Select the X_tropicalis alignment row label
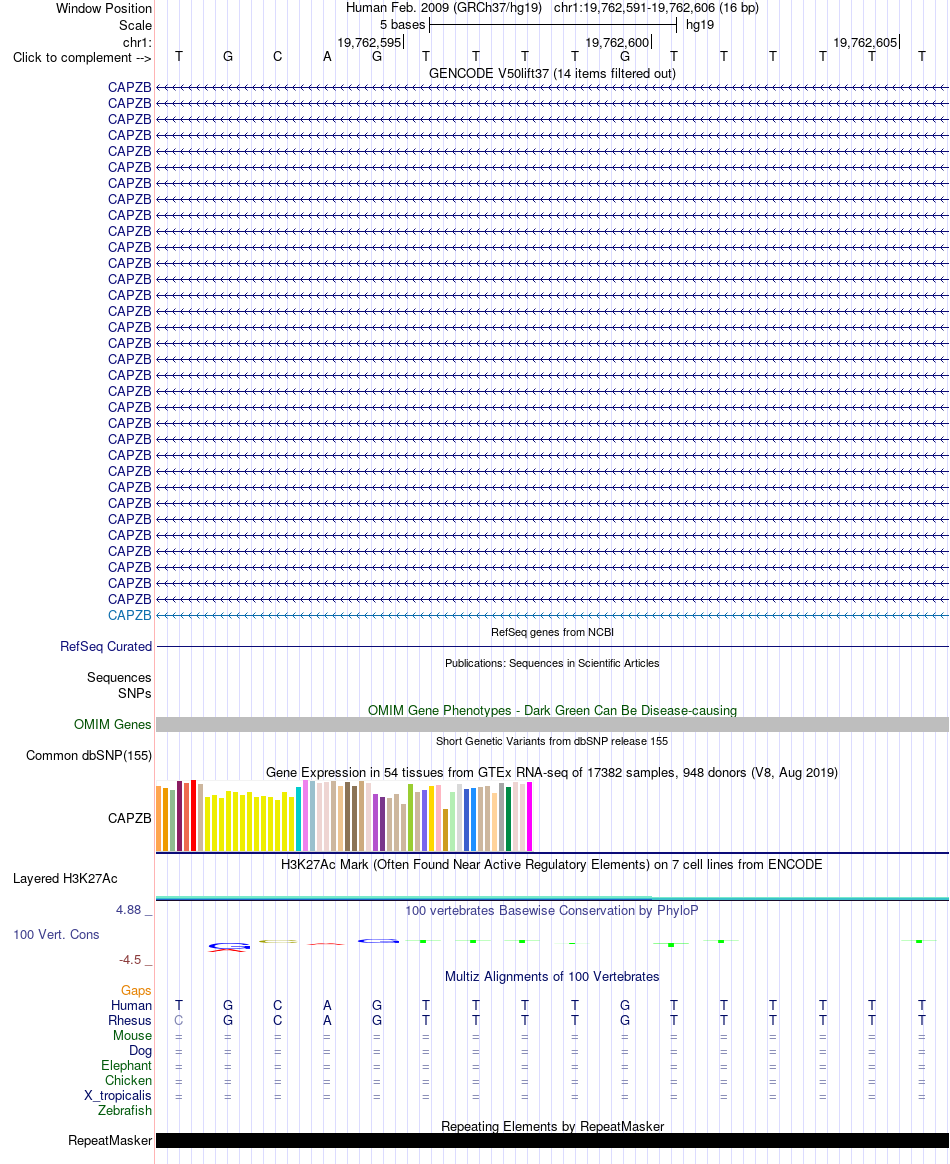 118,1096
